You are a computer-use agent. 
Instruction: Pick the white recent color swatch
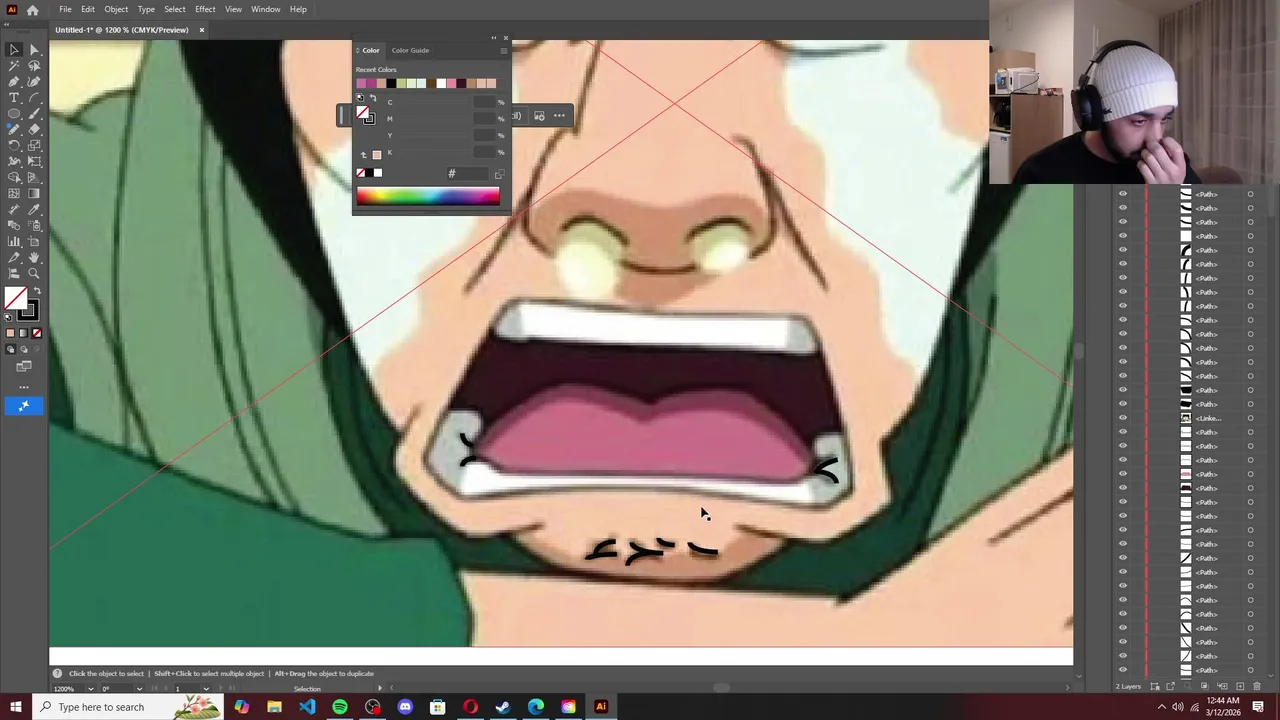(441, 83)
